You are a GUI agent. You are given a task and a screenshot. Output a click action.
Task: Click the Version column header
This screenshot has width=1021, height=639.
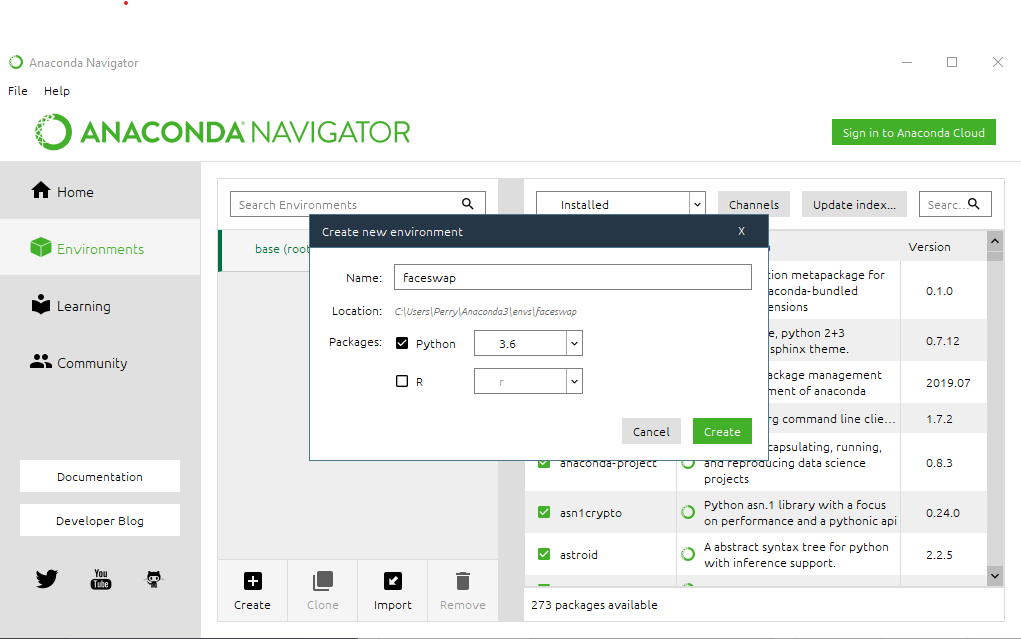point(929,247)
